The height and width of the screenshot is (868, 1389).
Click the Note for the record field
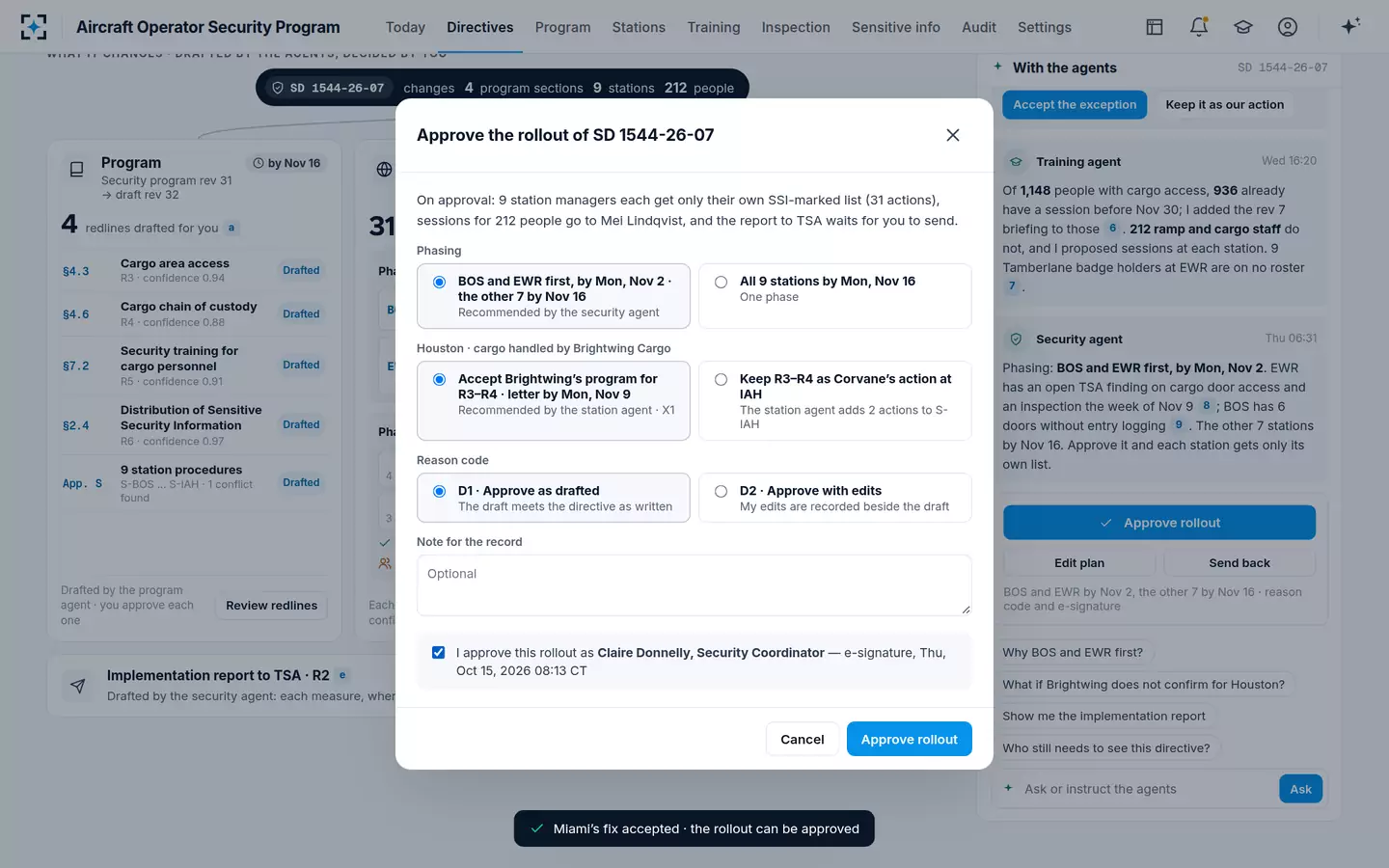click(694, 585)
